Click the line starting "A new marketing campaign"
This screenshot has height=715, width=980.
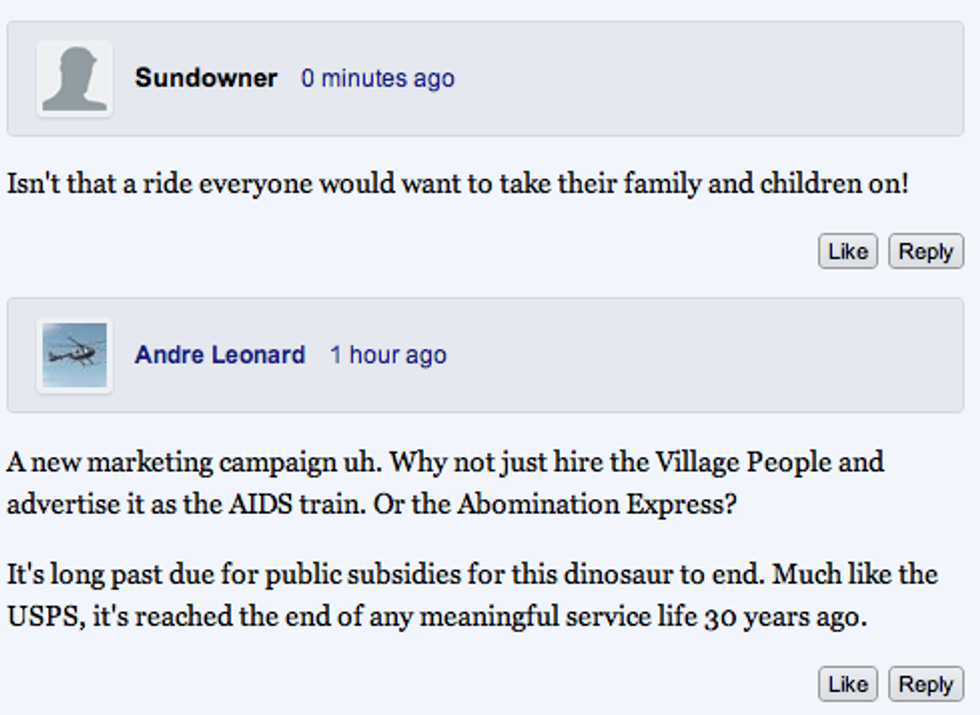pyautogui.click(x=445, y=463)
